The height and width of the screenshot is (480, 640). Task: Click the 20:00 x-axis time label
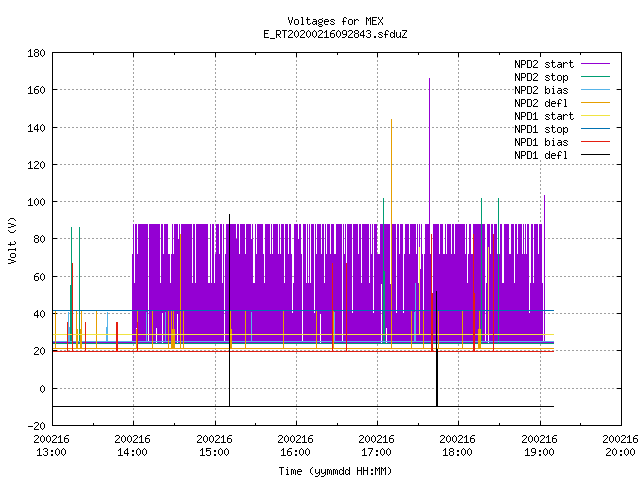pyautogui.click(x=620, y=453)
